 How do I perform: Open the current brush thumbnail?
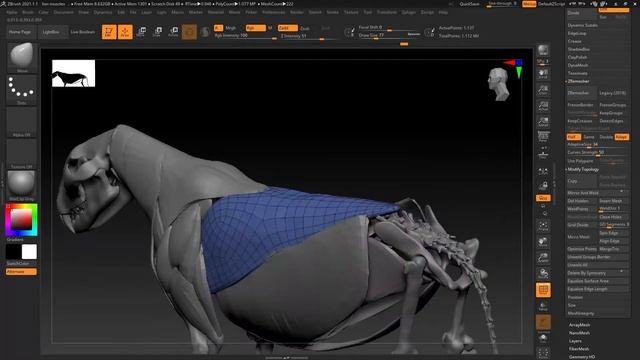(22, 57)
